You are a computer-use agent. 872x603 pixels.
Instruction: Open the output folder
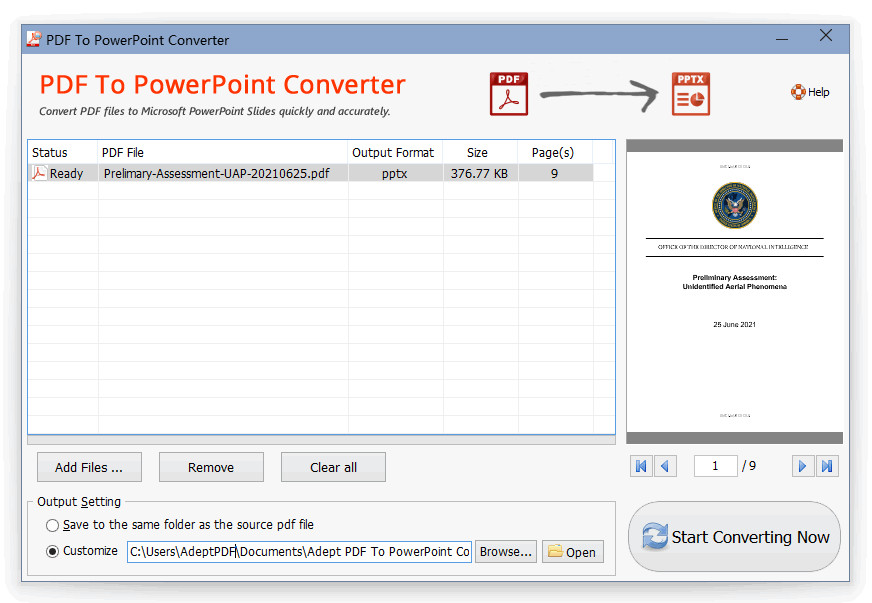point(573,552)
